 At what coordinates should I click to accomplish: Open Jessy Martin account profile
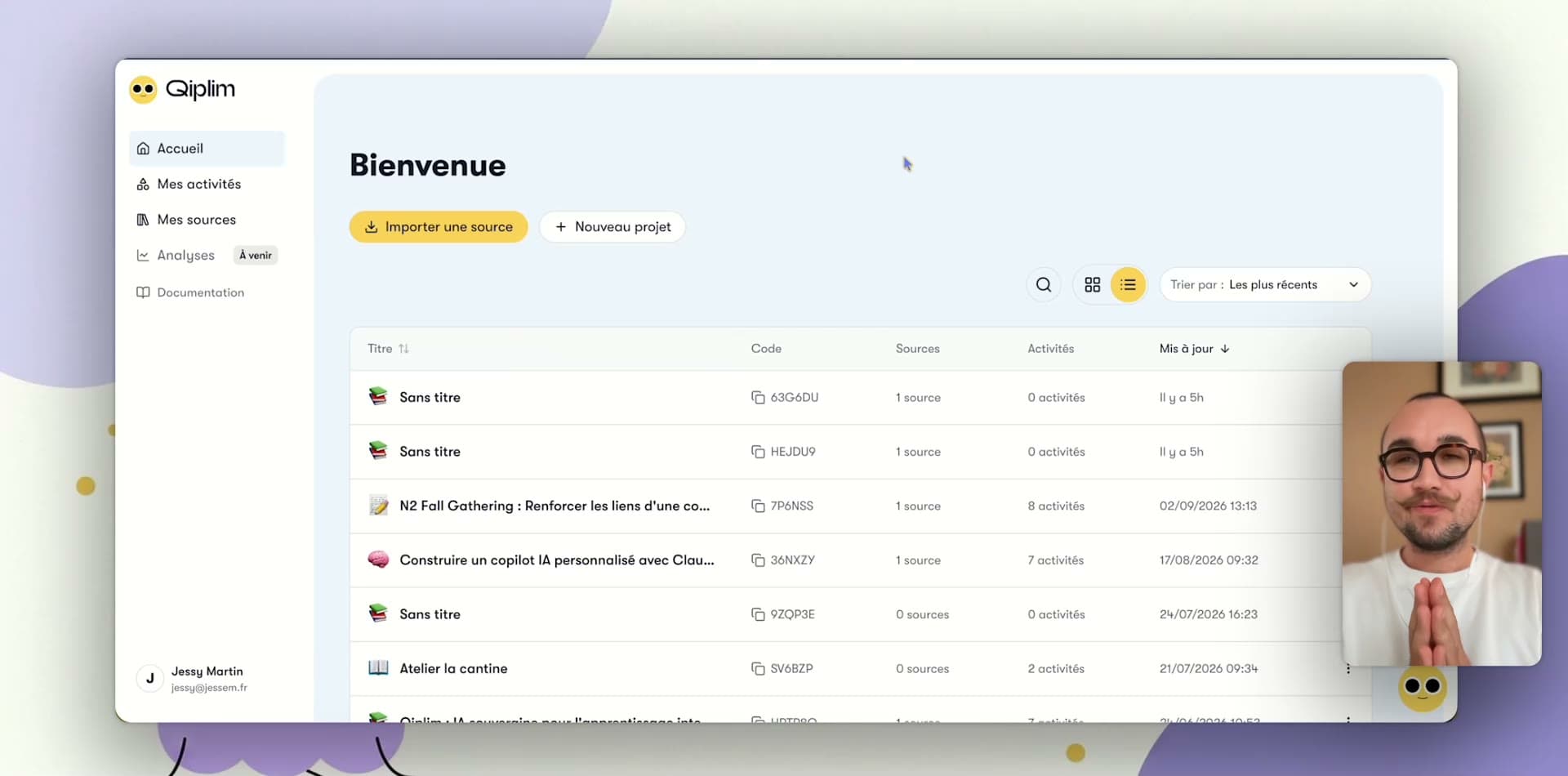(x=207, y=679)
